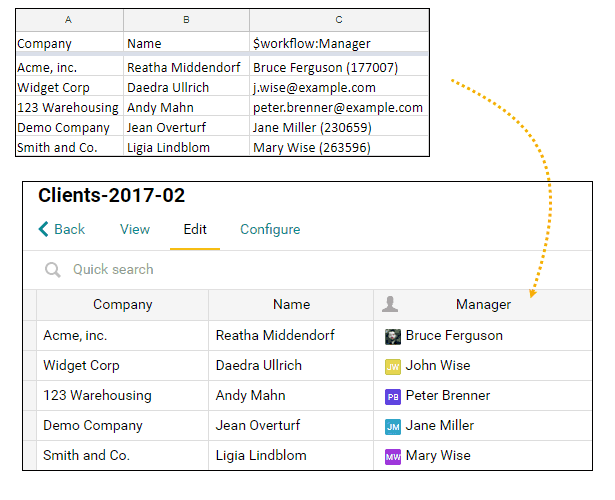
Task: Click the purple PB avatar badge
Action: [x=393, y=397]
